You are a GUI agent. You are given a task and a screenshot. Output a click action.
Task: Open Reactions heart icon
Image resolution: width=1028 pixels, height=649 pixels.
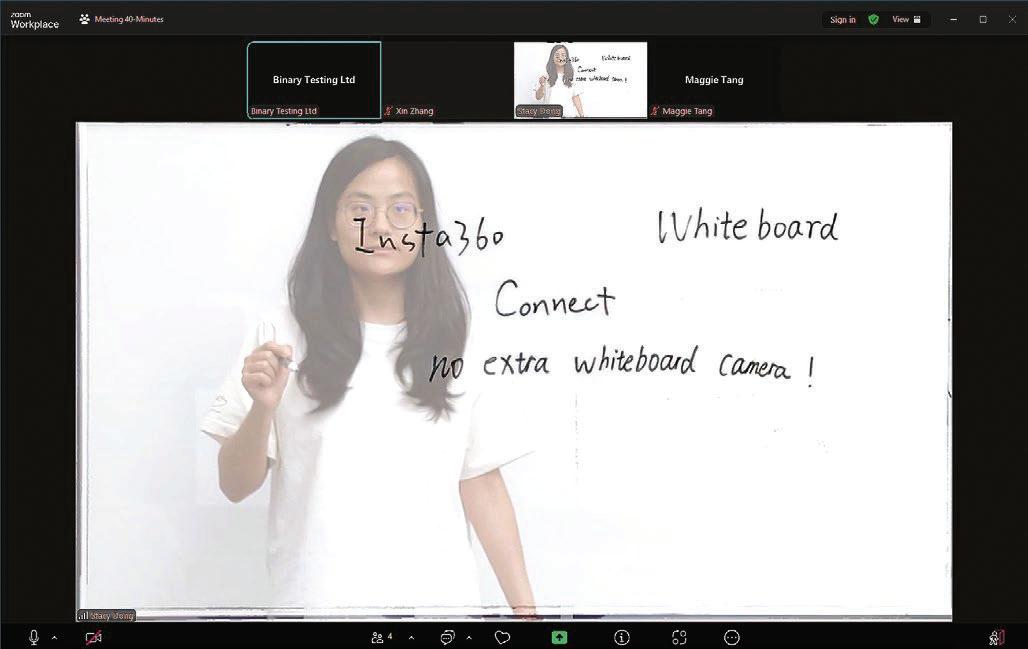click(502, 637)
